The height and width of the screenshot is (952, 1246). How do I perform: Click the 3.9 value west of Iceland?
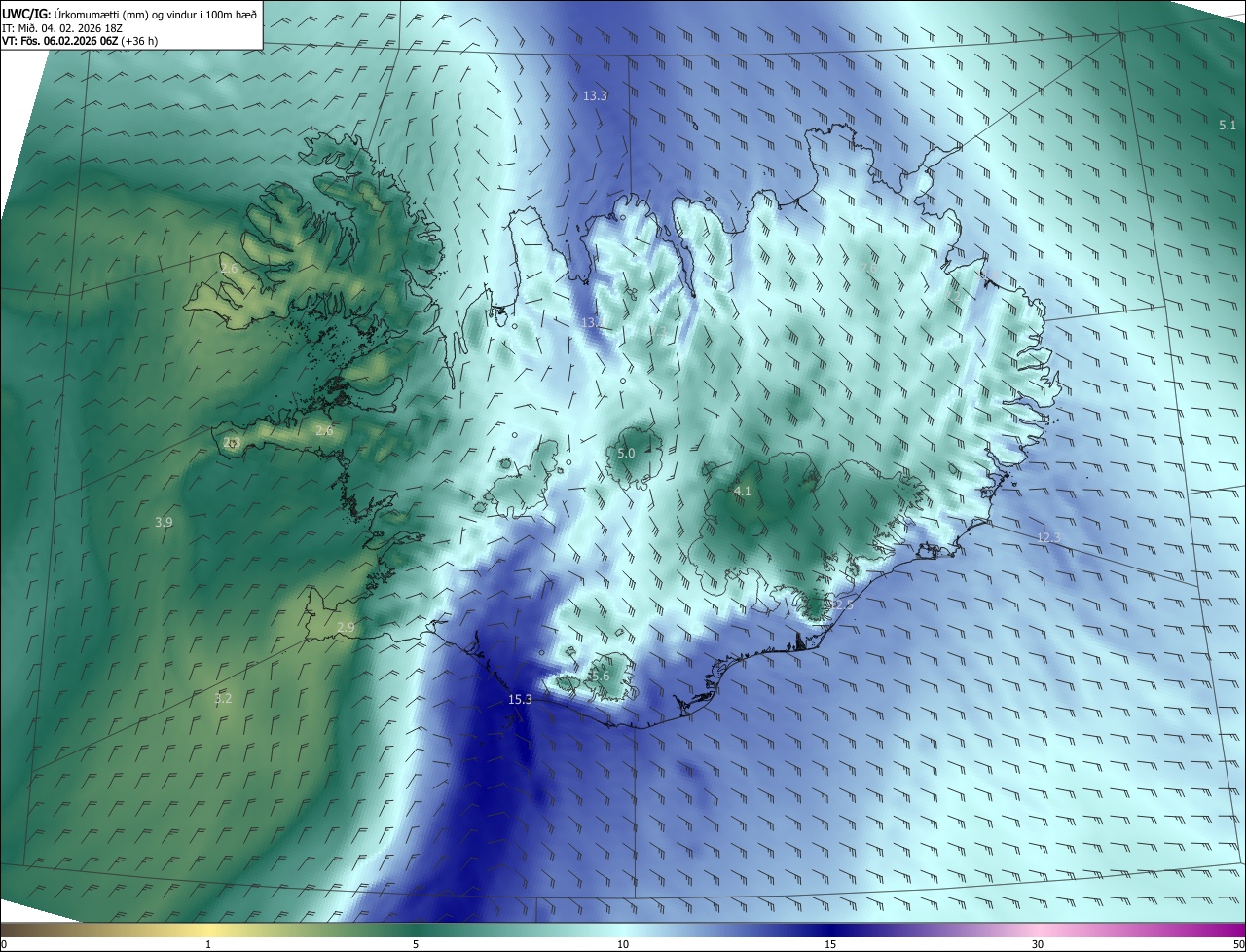click(x=164, y=522)
